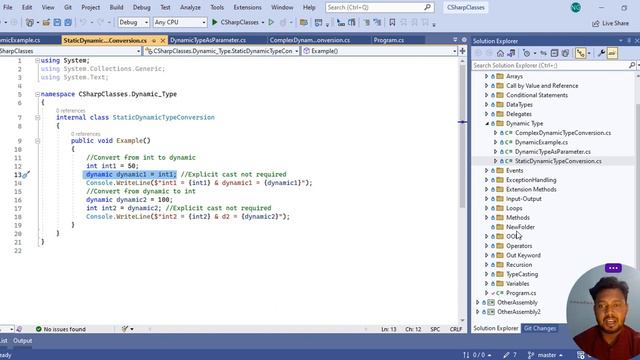Screen dimensions: 640x360
Task: Select DynamicExample.cs in Solution Explorer
Action: [x=541, y=142]
